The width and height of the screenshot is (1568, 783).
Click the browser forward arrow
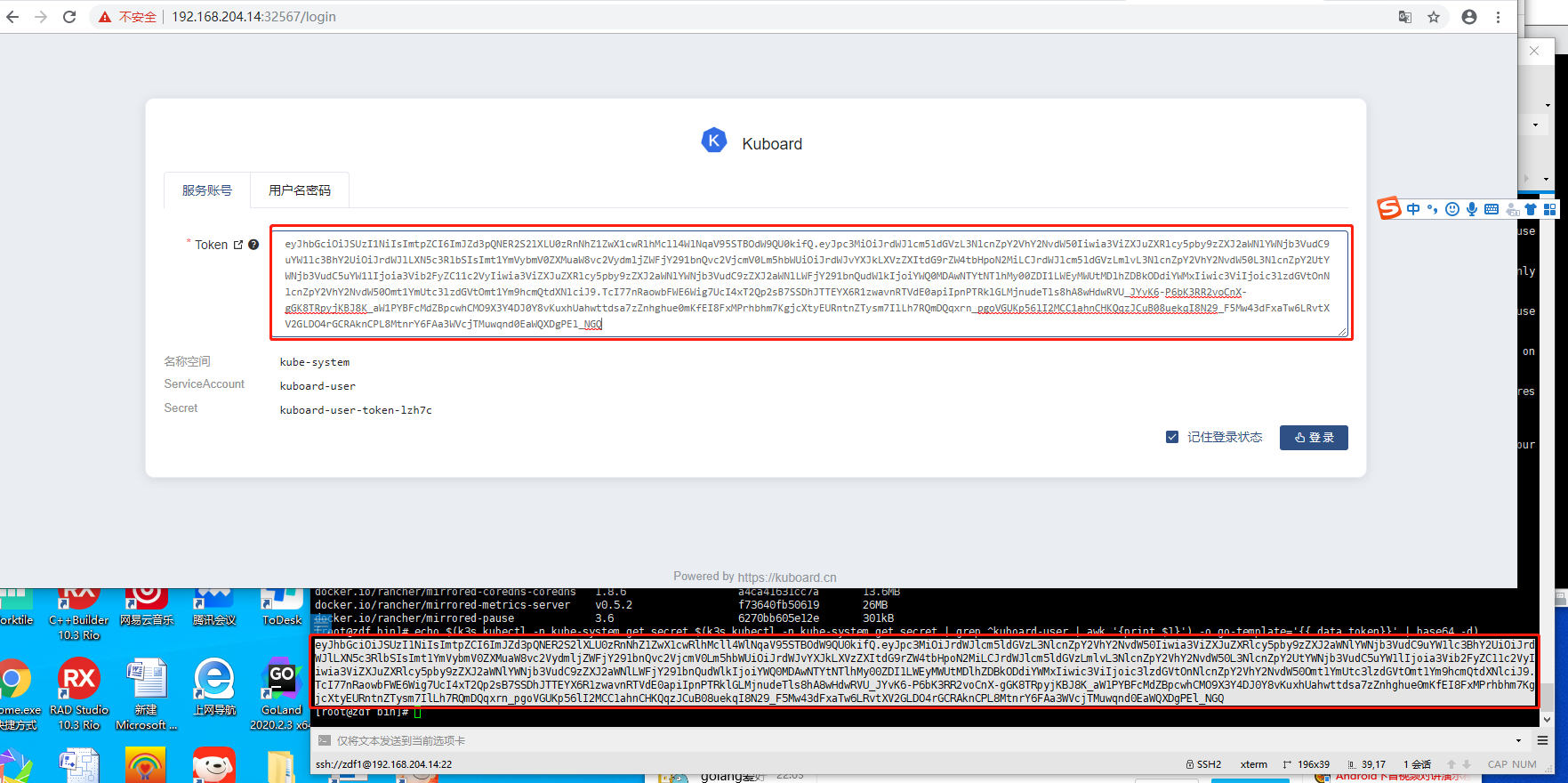(x=41, y=17)
